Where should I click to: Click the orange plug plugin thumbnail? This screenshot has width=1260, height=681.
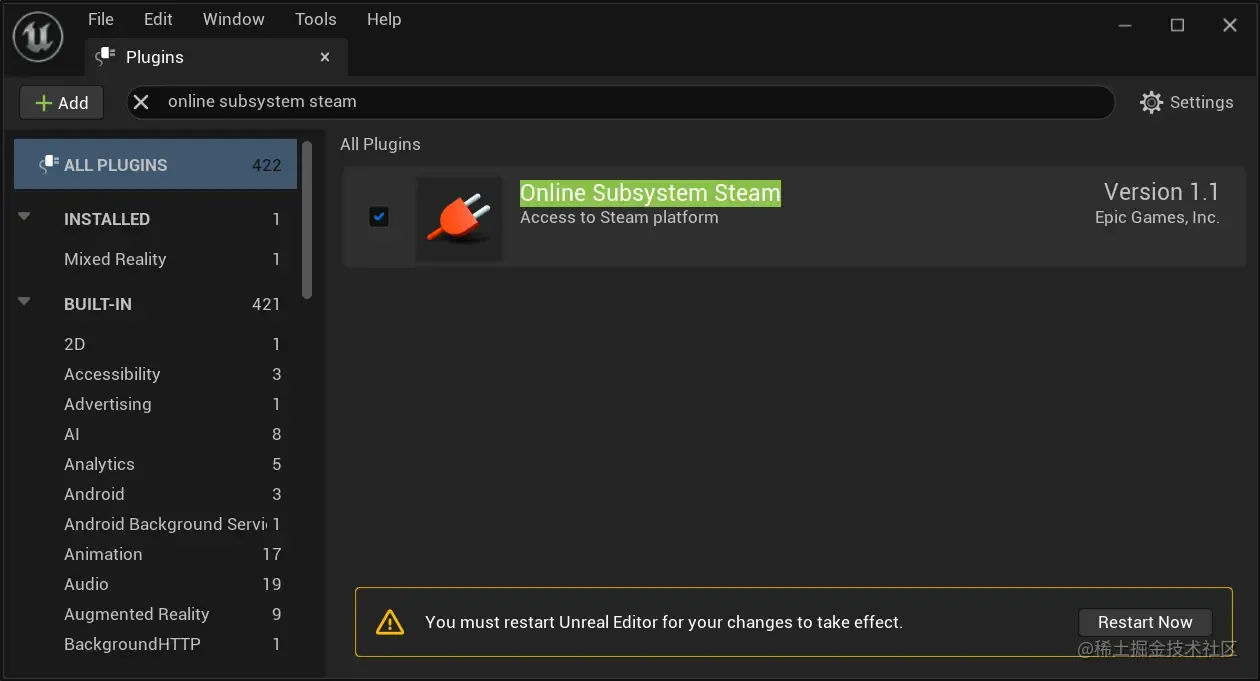click(459, 219)
